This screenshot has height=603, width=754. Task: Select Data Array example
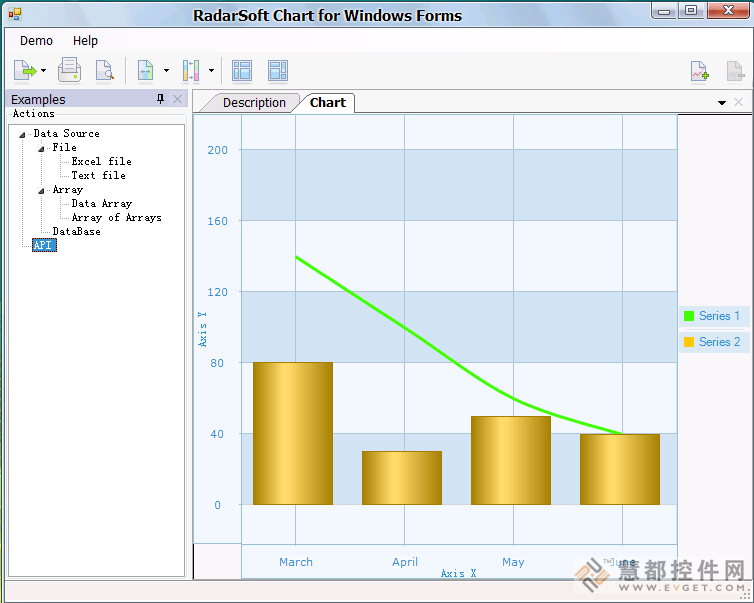click(x=101, y=204)
